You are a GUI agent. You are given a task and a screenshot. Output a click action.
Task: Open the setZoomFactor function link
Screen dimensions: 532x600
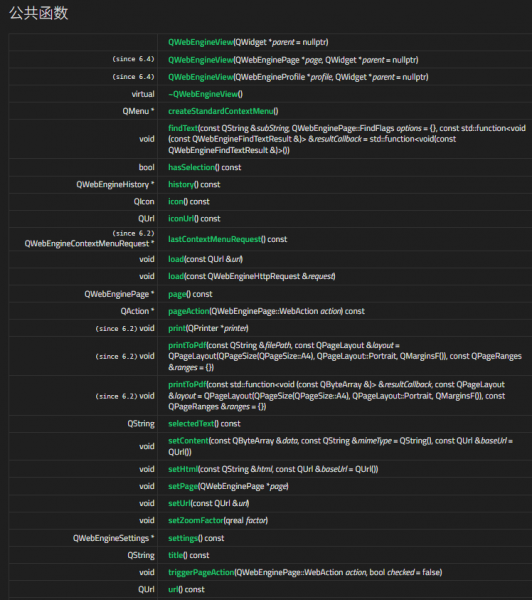coord(196,520)
